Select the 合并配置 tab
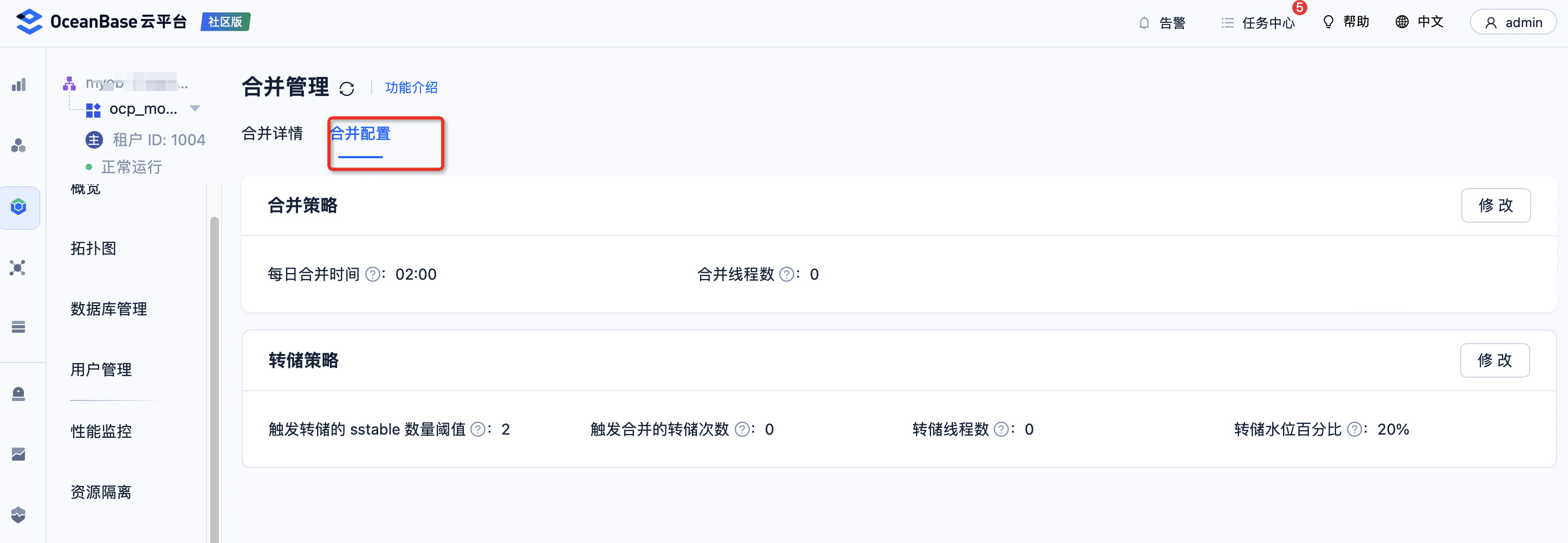The image size is (1568, 543). pyautogui.click(x=360, y=134)
